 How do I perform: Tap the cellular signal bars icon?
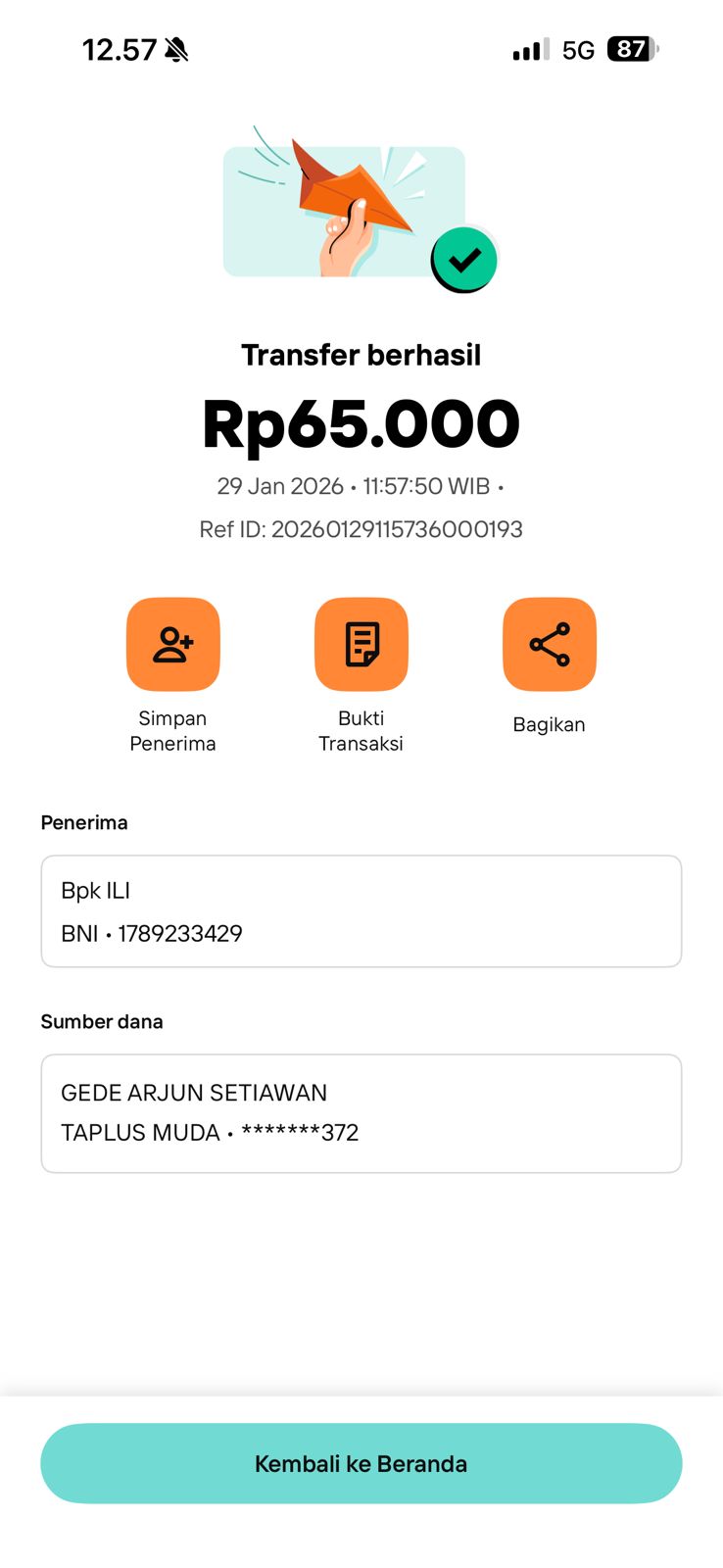[x=530, y=50]
